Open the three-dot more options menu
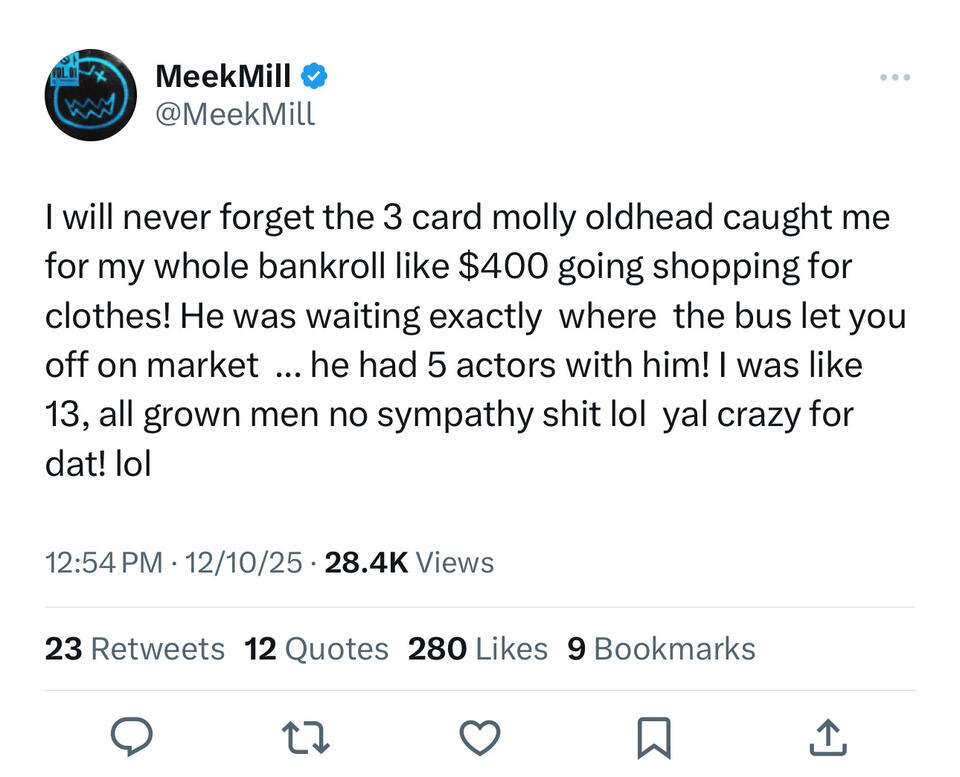 [895, 77]
